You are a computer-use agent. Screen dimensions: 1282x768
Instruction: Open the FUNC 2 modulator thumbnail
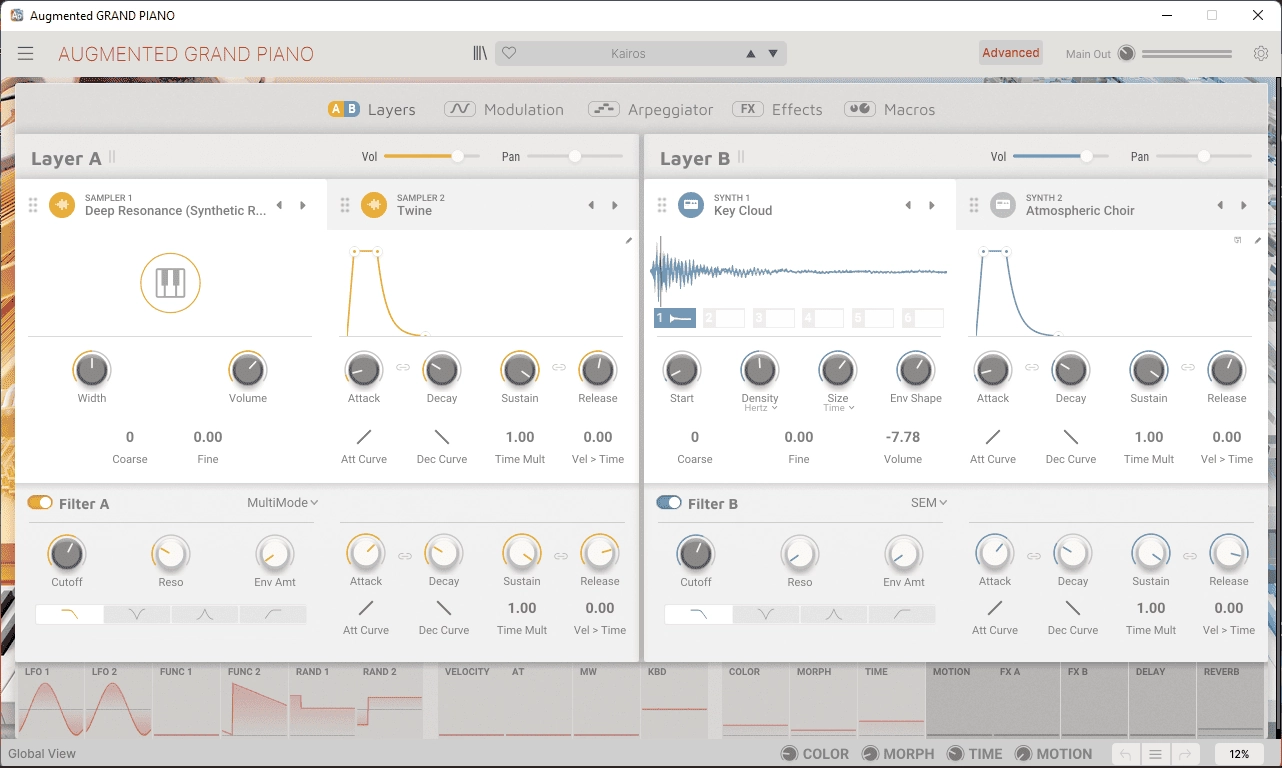click(x=255, y=701)
